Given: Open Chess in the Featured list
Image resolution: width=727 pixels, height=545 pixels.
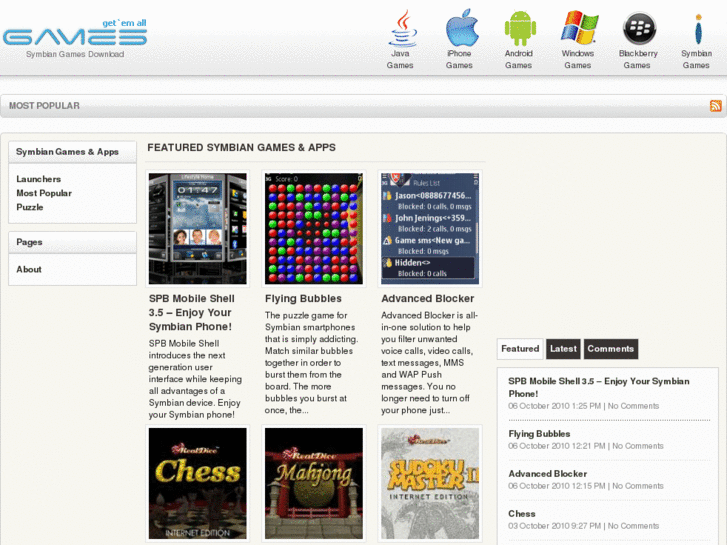Looking at the screenshot, I should click(x=522, y=513).
